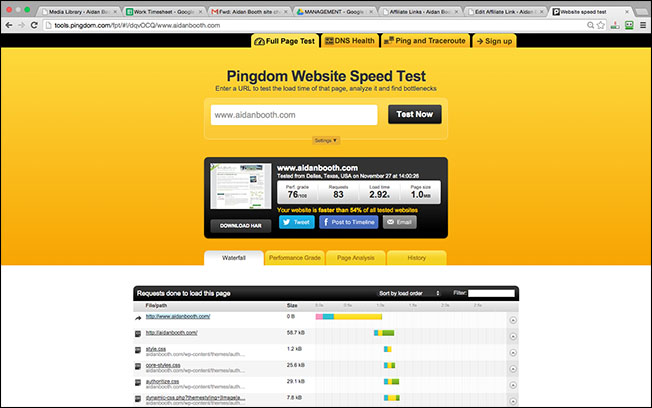
Task: Open the style.css file link
Action: pyautogui.click(x=156, y=349)
